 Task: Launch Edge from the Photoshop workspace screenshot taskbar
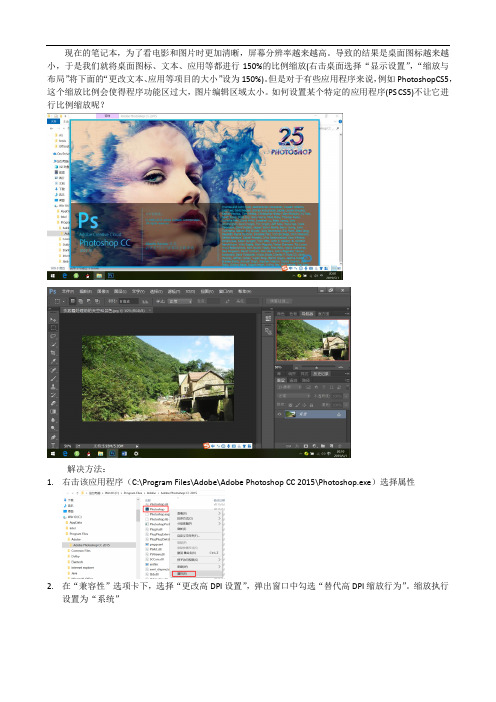(x=65, y=454)
